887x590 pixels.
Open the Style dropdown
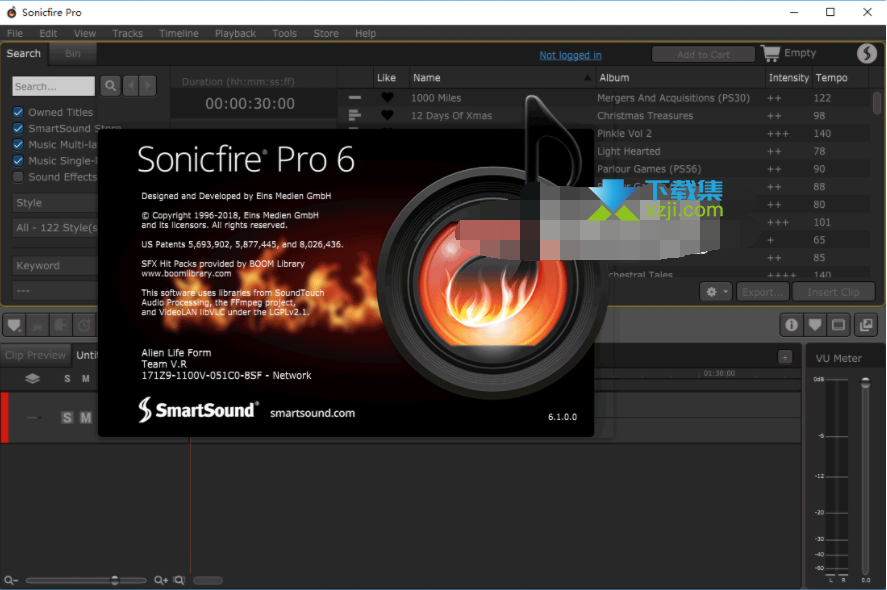(x=55, y=203)
